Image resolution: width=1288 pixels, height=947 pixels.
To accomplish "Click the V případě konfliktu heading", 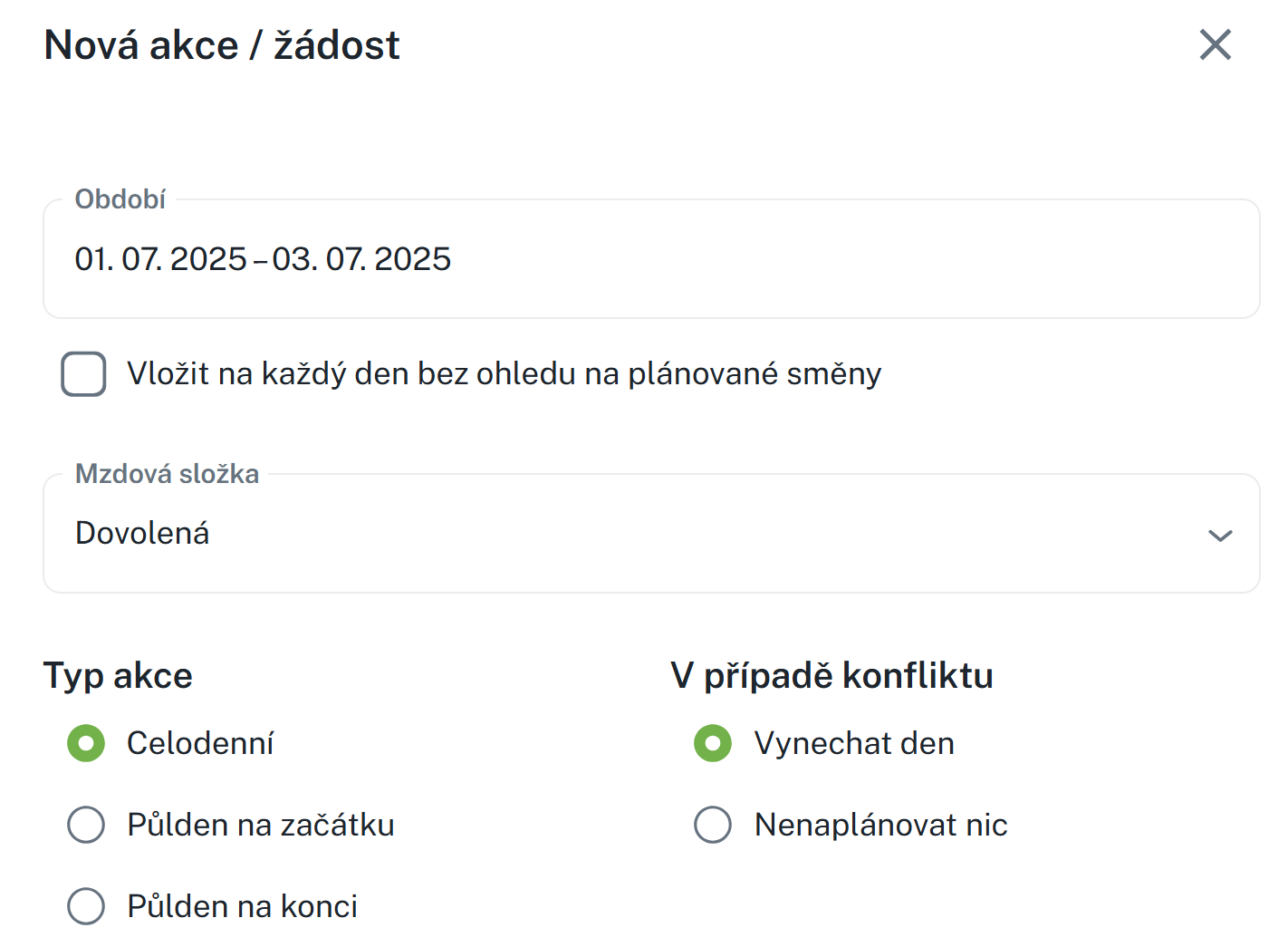I will coord(831,676).
